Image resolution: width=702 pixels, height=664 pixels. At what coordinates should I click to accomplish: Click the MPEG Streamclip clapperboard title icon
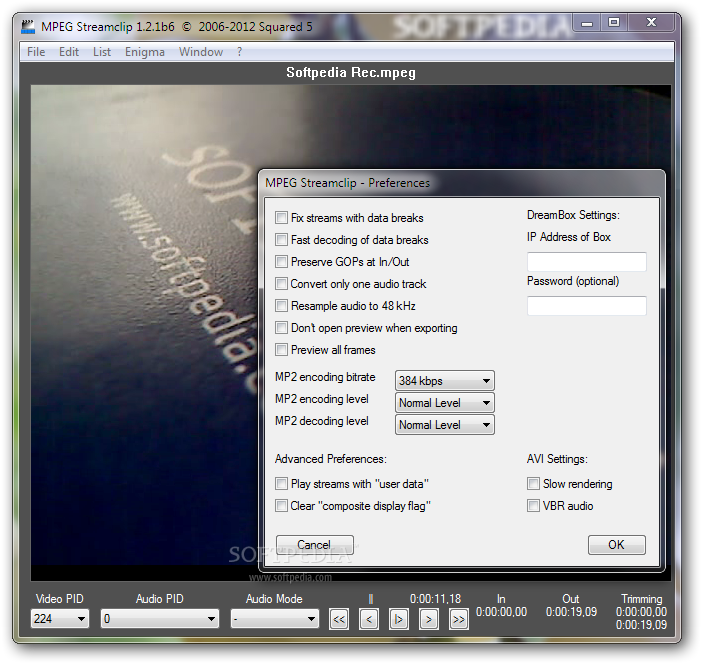pyautogui.click(x=28, y=27)
